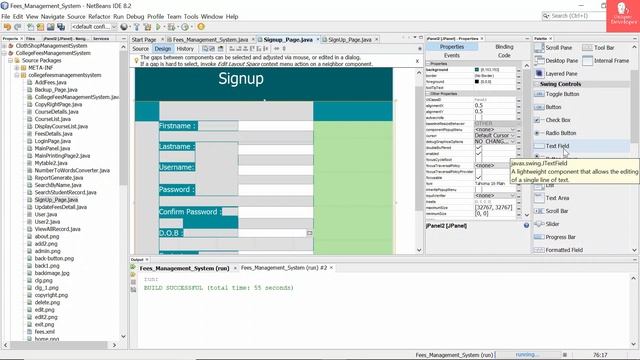This screenshot has width=640, height=360.
Task: Expand the META-INF package node
Action: pyautogui.click(x=17, y=68)
